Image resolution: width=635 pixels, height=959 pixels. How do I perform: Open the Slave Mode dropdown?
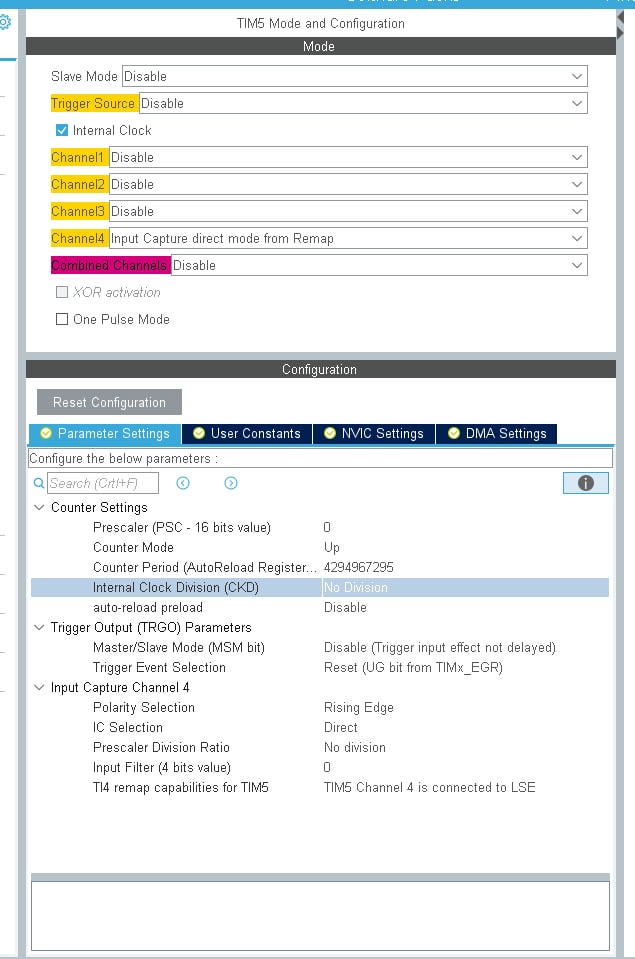(x=355, y=76)
